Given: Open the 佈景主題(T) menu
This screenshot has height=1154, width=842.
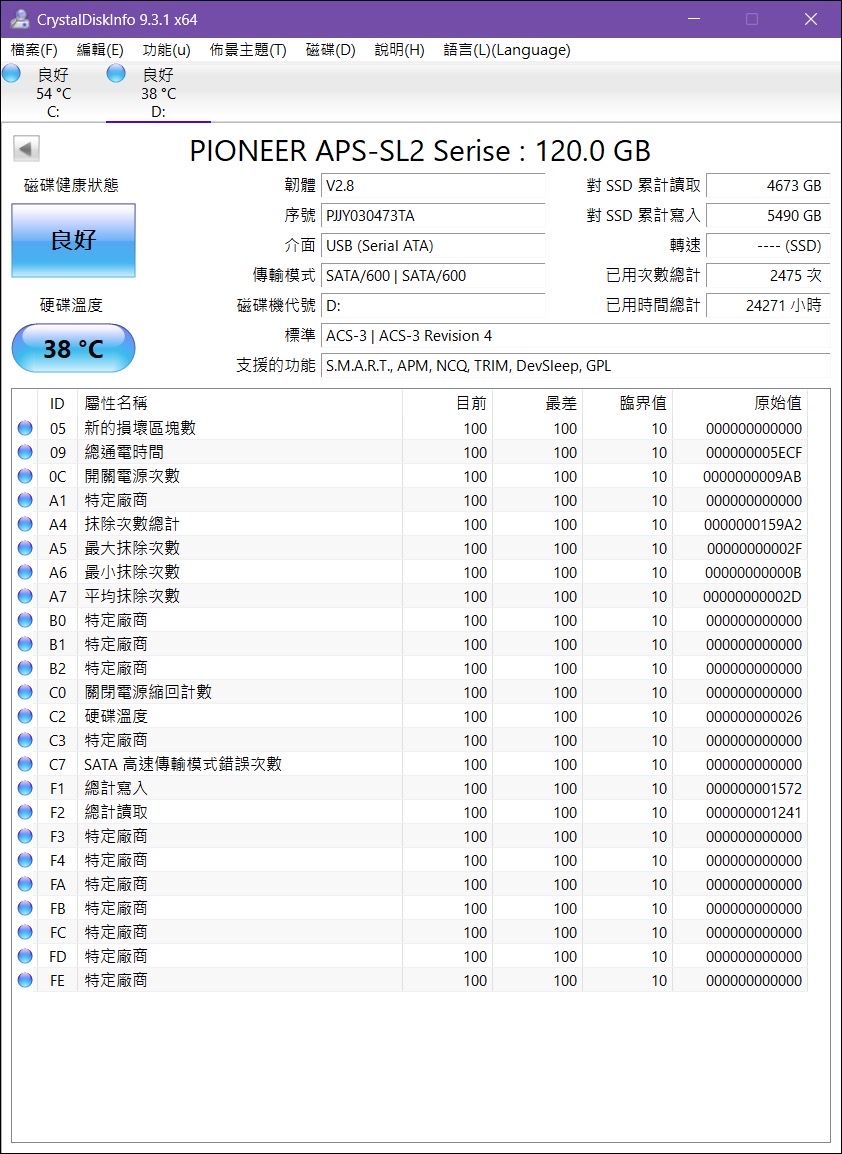Looking at the screenshot, I should (248, 50).
